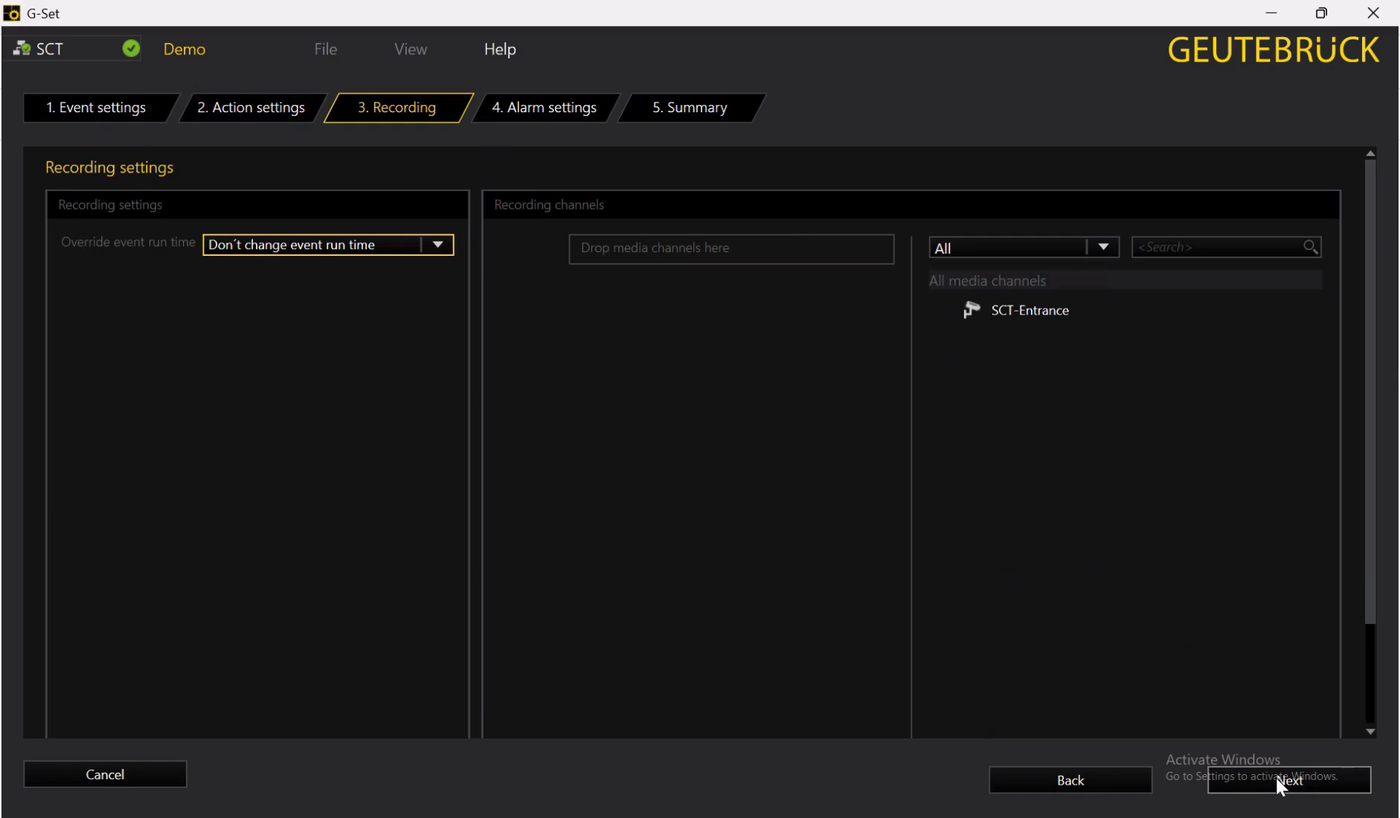The height and width of the screenshot is (818, 1400).
Task: Go to the 2. Action settings tab
Action: tap(251, 108)
